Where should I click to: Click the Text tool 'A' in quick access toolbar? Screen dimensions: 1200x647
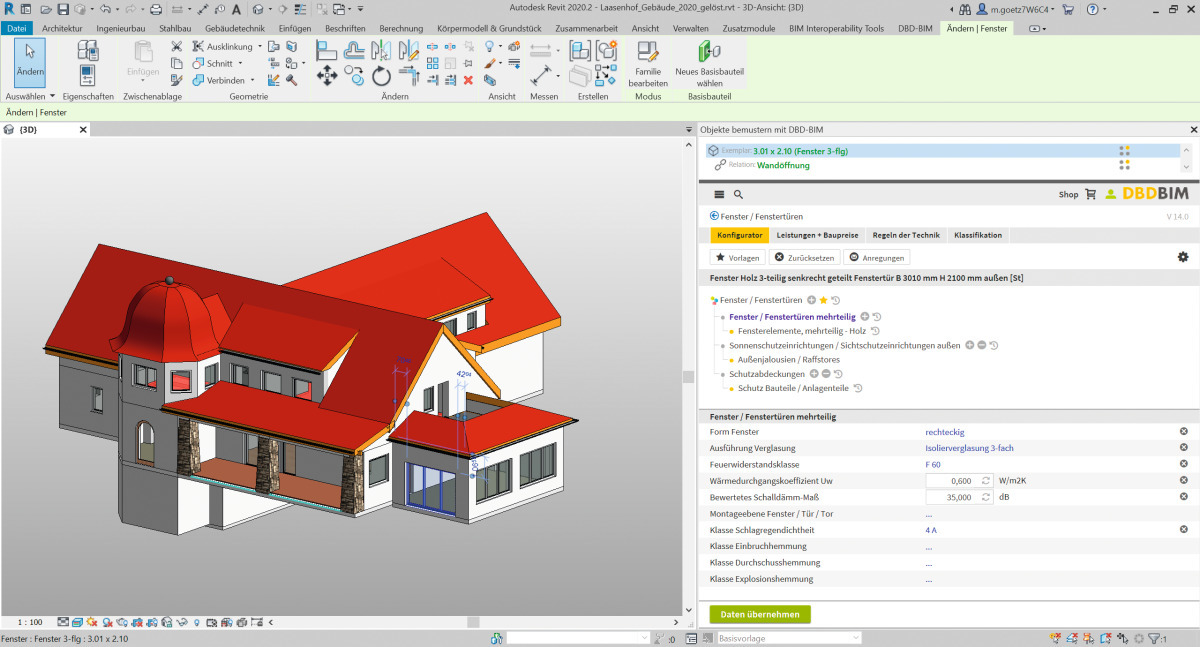pos(236,9)
